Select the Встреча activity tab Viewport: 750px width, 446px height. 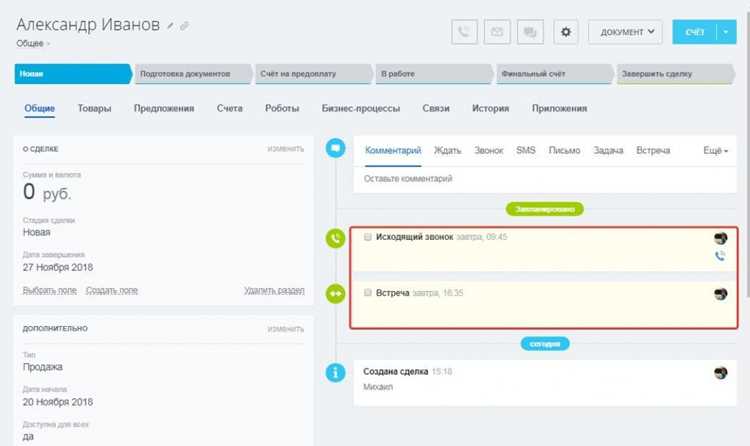coord(653,150)
